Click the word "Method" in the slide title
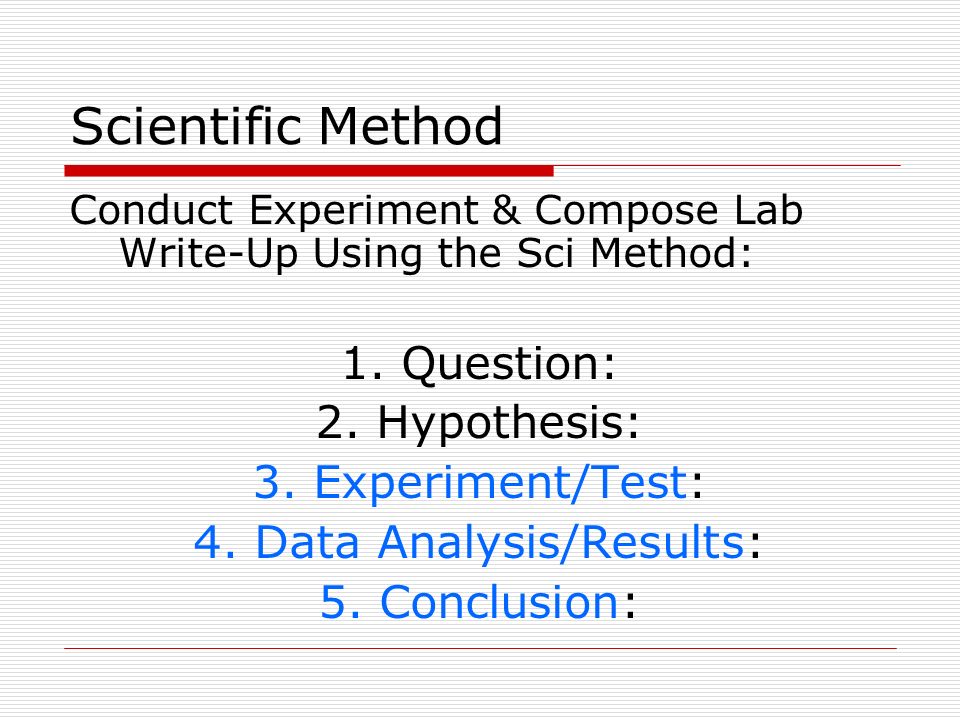Image resolution: width=960 pixels, height=720 pixels. coord(410,126)
